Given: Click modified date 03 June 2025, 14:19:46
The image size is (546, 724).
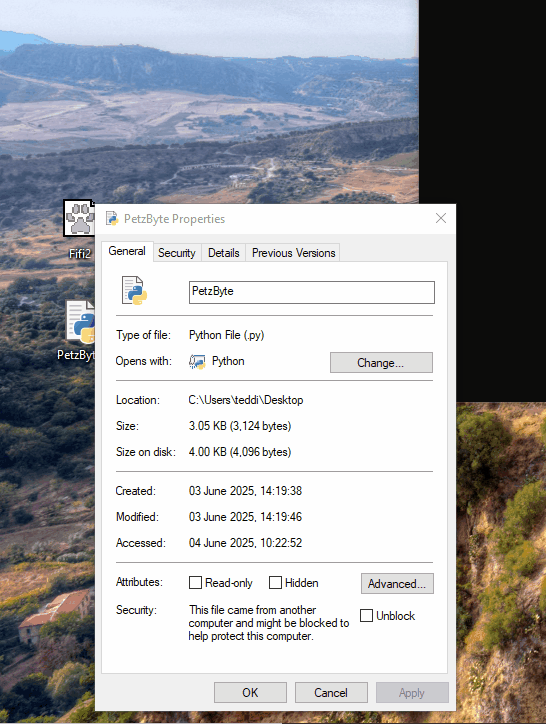Looking at the screenshot, I should (x=245, y=517).
